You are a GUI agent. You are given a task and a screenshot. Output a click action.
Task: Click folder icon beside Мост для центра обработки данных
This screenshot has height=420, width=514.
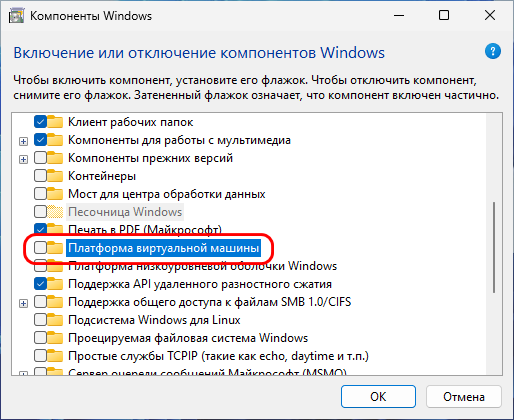coord(55,194)
